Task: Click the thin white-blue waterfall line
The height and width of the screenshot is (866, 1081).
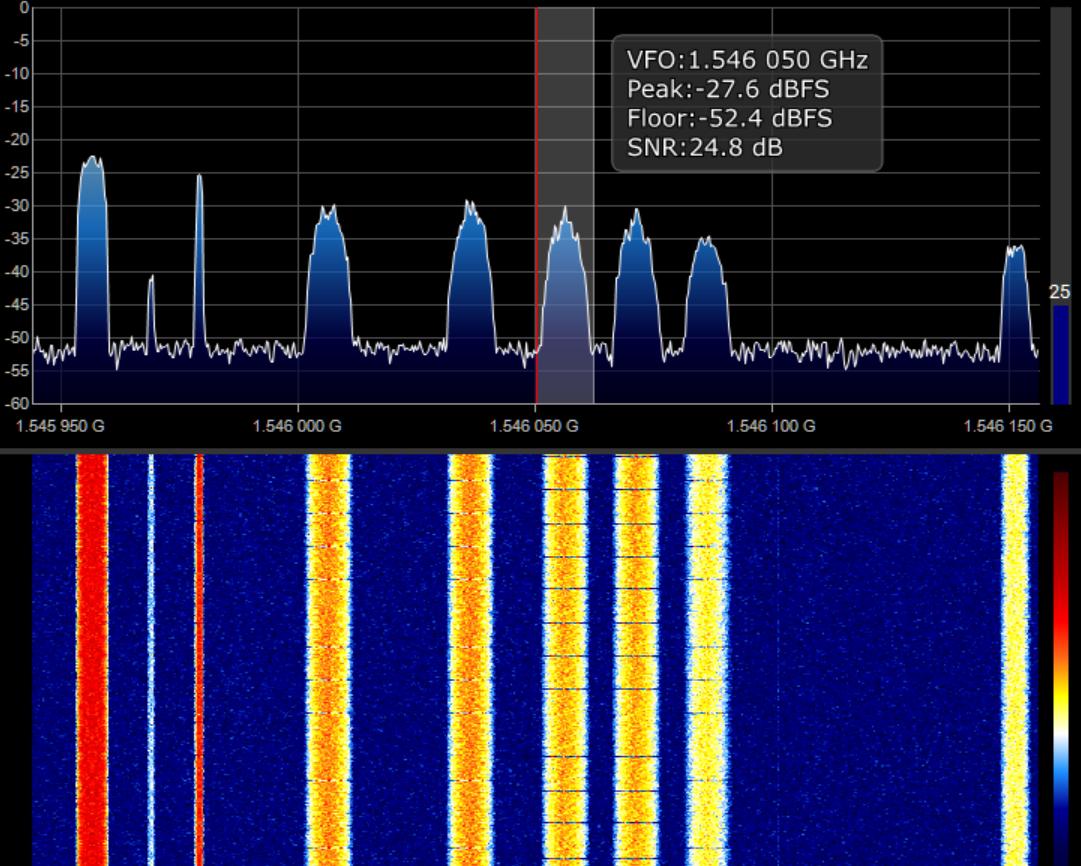Action: click(151, 659)
